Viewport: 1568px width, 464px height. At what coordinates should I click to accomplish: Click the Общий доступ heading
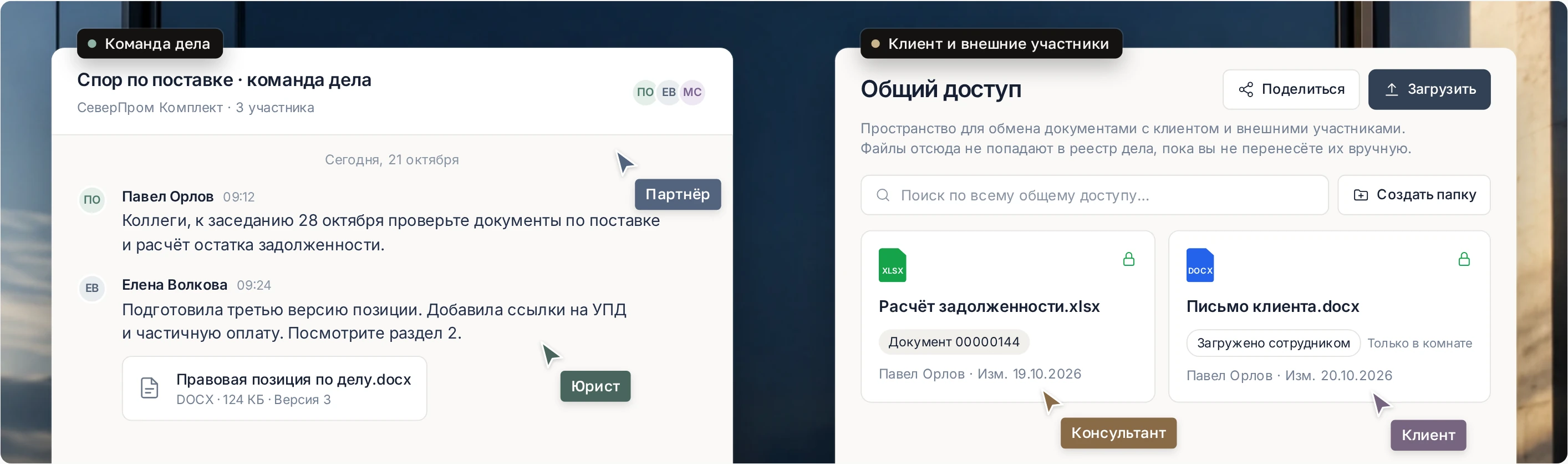coord(941,89)
